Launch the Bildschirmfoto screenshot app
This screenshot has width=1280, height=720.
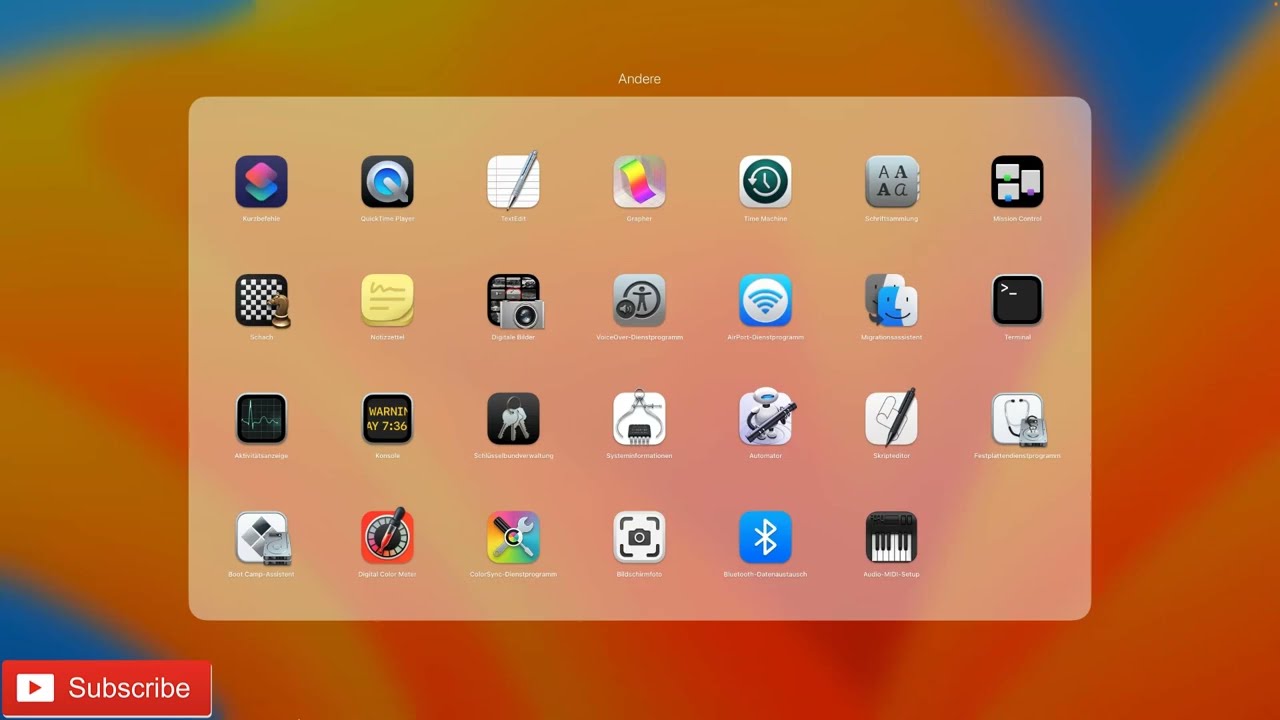(639, 538)
